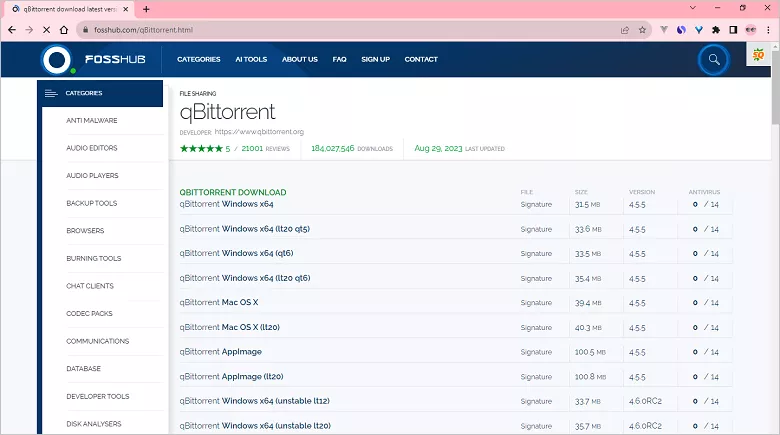Select BURNING TOOLS category
The image size is (780, 435).
click(x=94, y=258)
